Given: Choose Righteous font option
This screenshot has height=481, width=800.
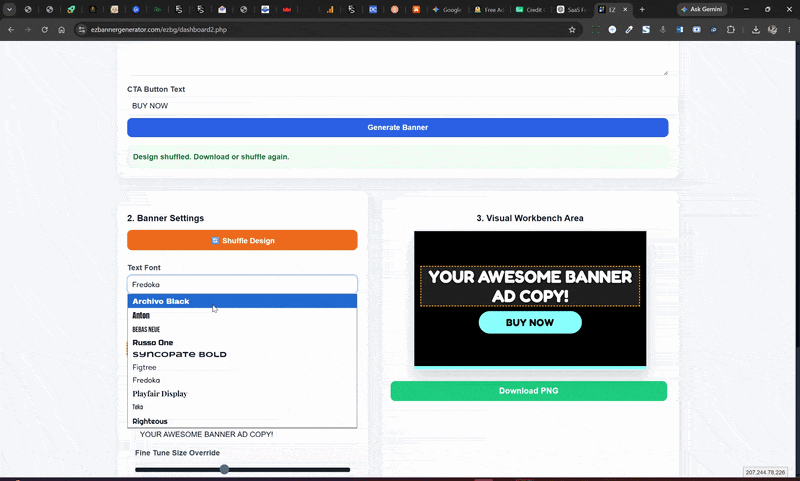Looking at the screenshot, I should [242, 421].
